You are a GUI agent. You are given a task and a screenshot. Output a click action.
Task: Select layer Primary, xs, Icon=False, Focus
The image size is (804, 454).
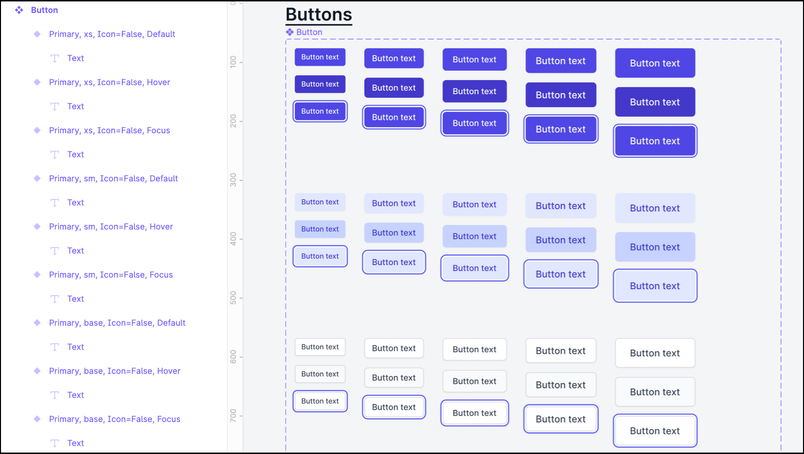tap(109, 130)
